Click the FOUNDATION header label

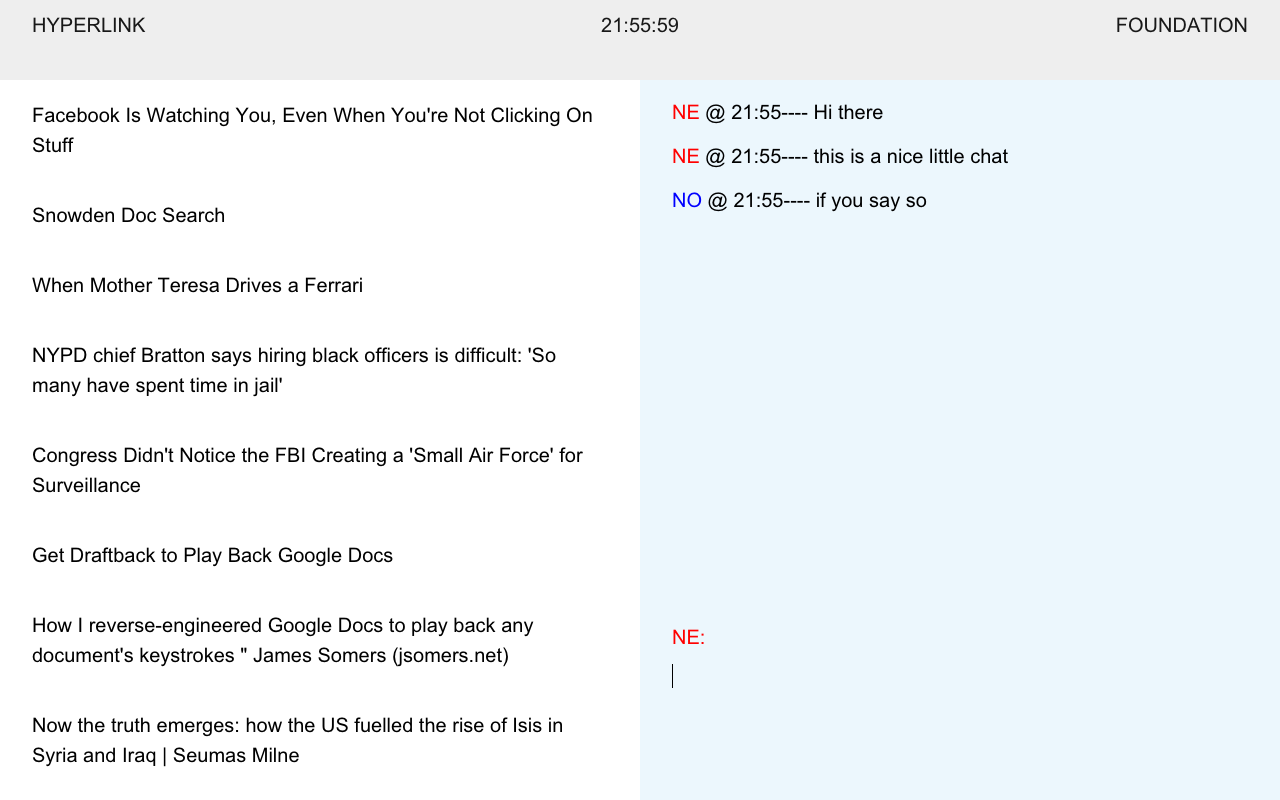[x=1181, y=26]
